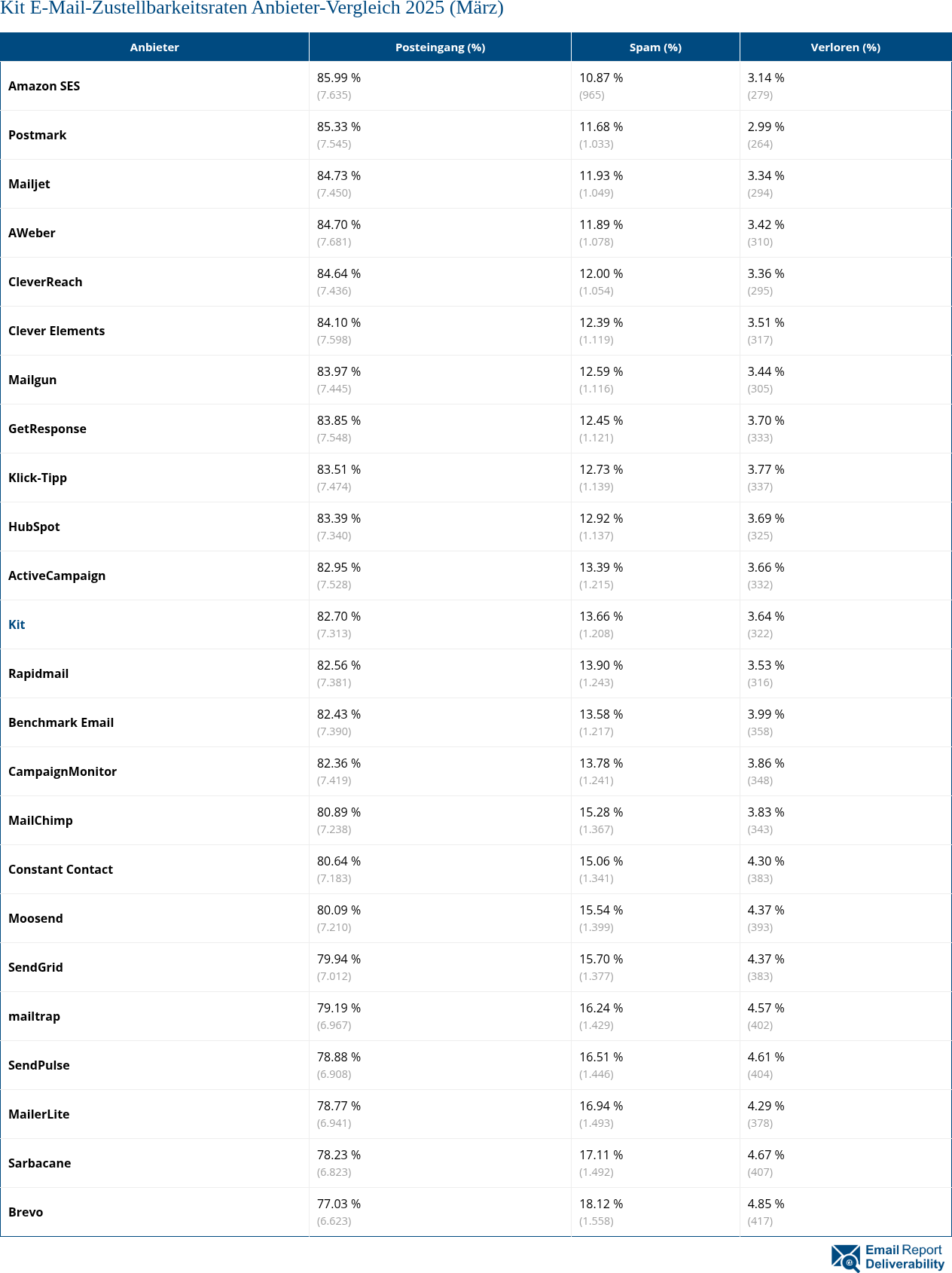
Task: Click Brevo's inbox value 77.03 %
Action: 339,1204
